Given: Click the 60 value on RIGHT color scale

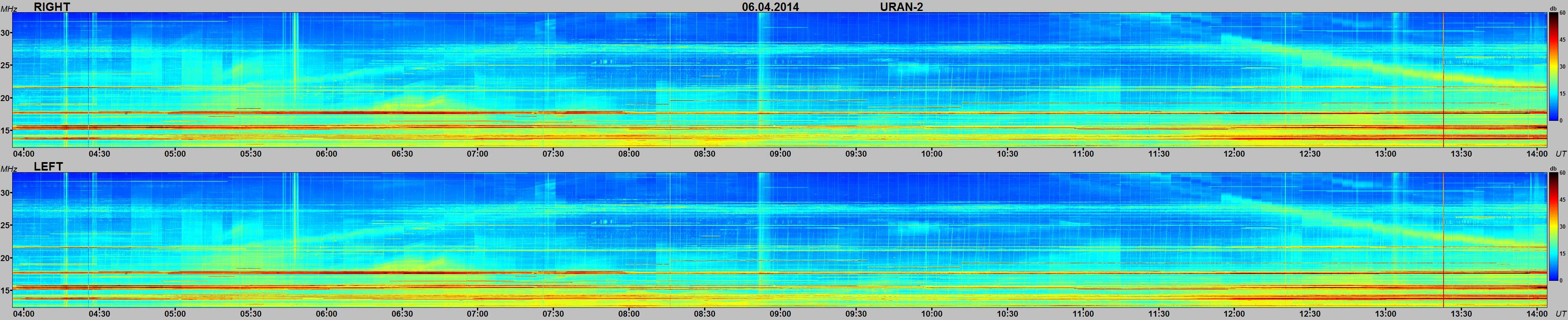Looking at the screenshot, I should (1562, 13).
